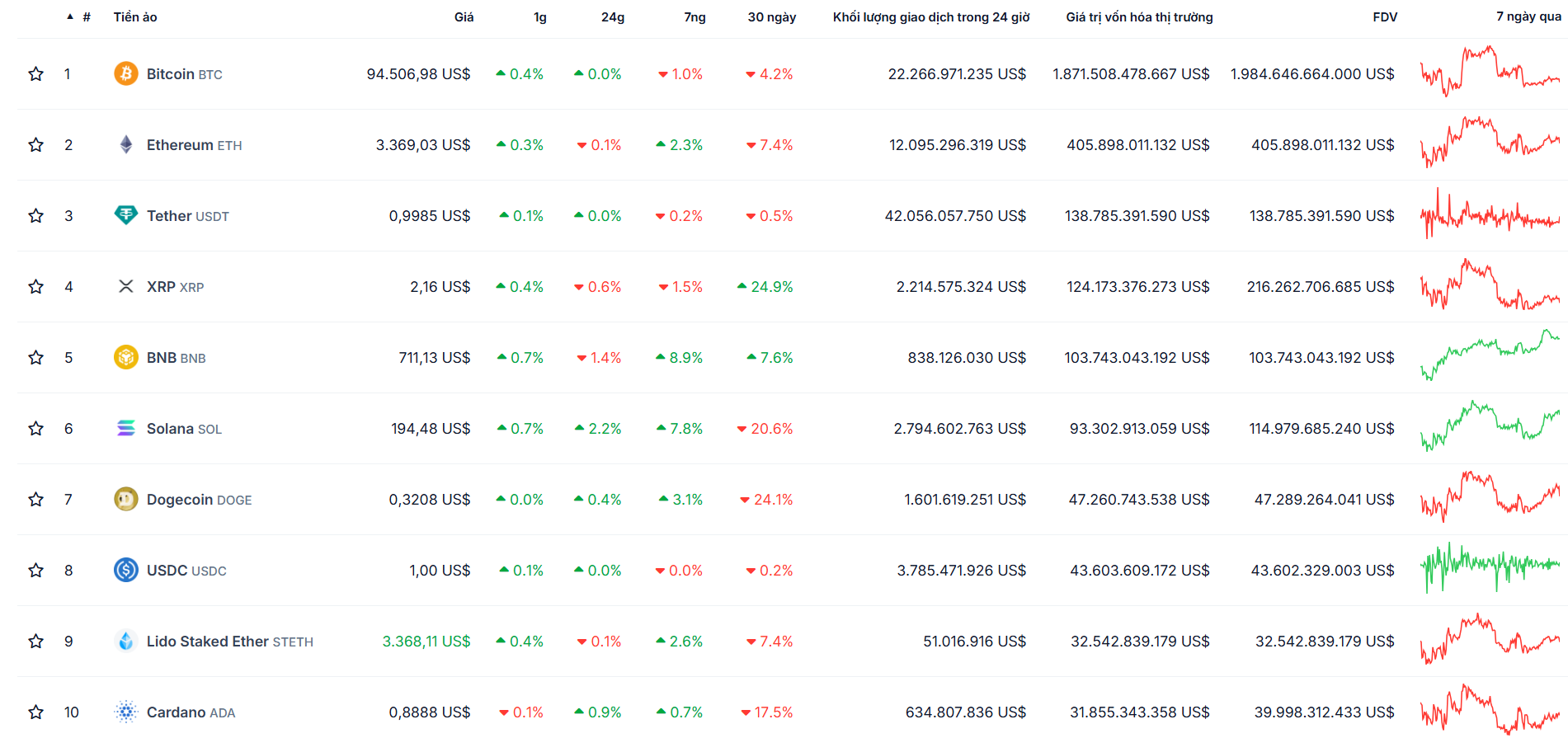Click the Bitcoin logo icon
This screenshot has width=1568, height=738.
coord(126,74)
